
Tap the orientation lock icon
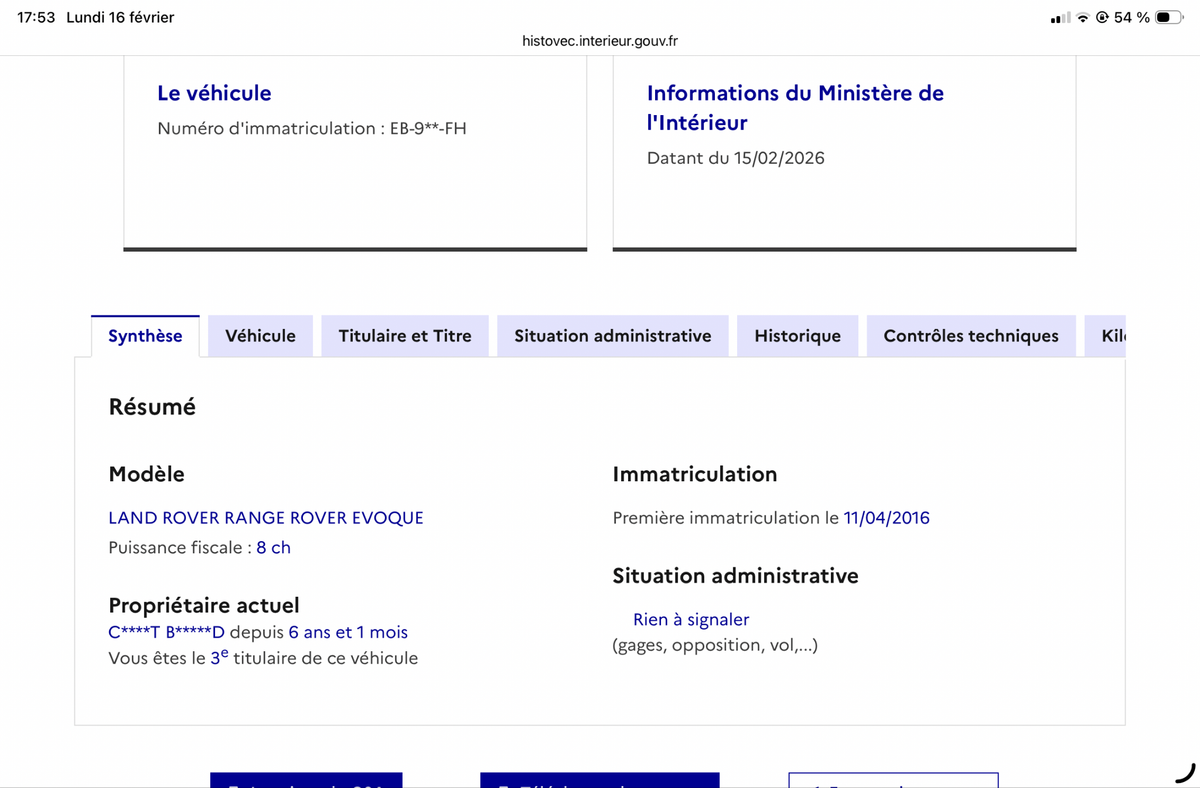coord(1102,18)
